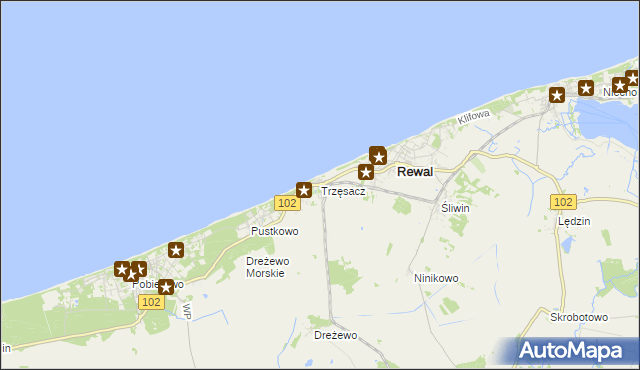
Task: Click the Ninikowo village label
Action: [x=436, y=278]
